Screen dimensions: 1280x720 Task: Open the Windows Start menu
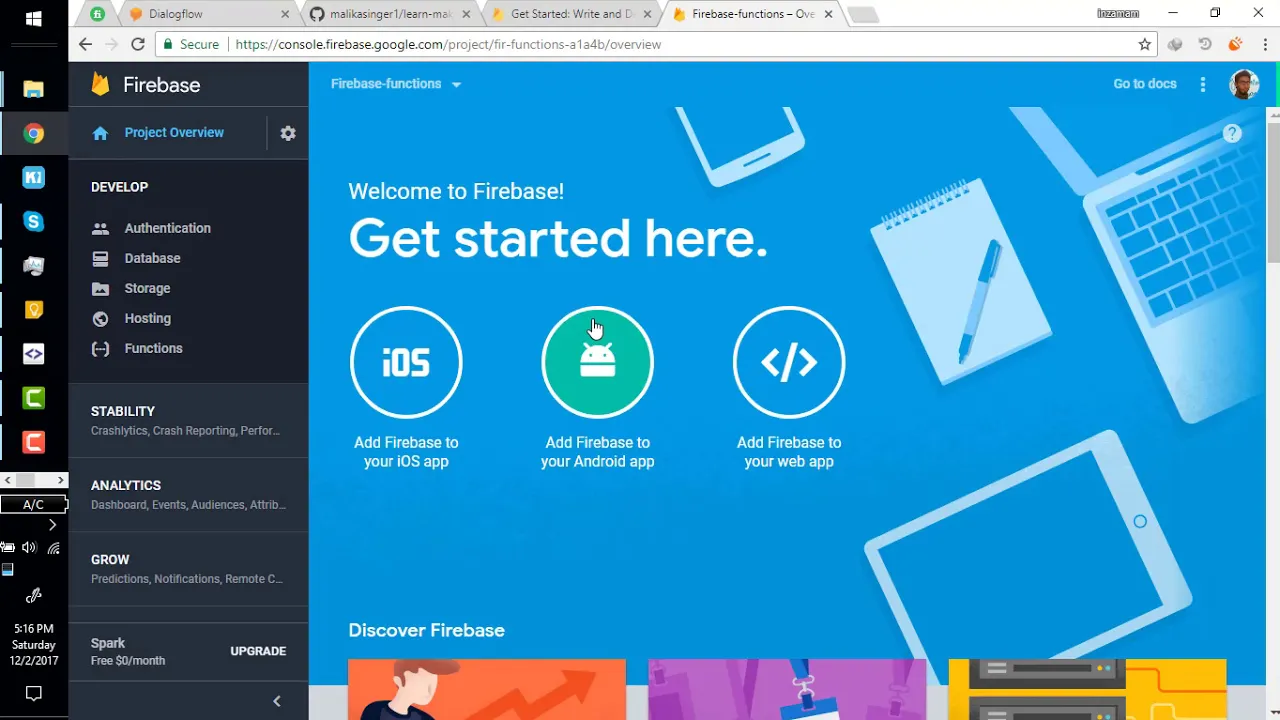(33, 19)
